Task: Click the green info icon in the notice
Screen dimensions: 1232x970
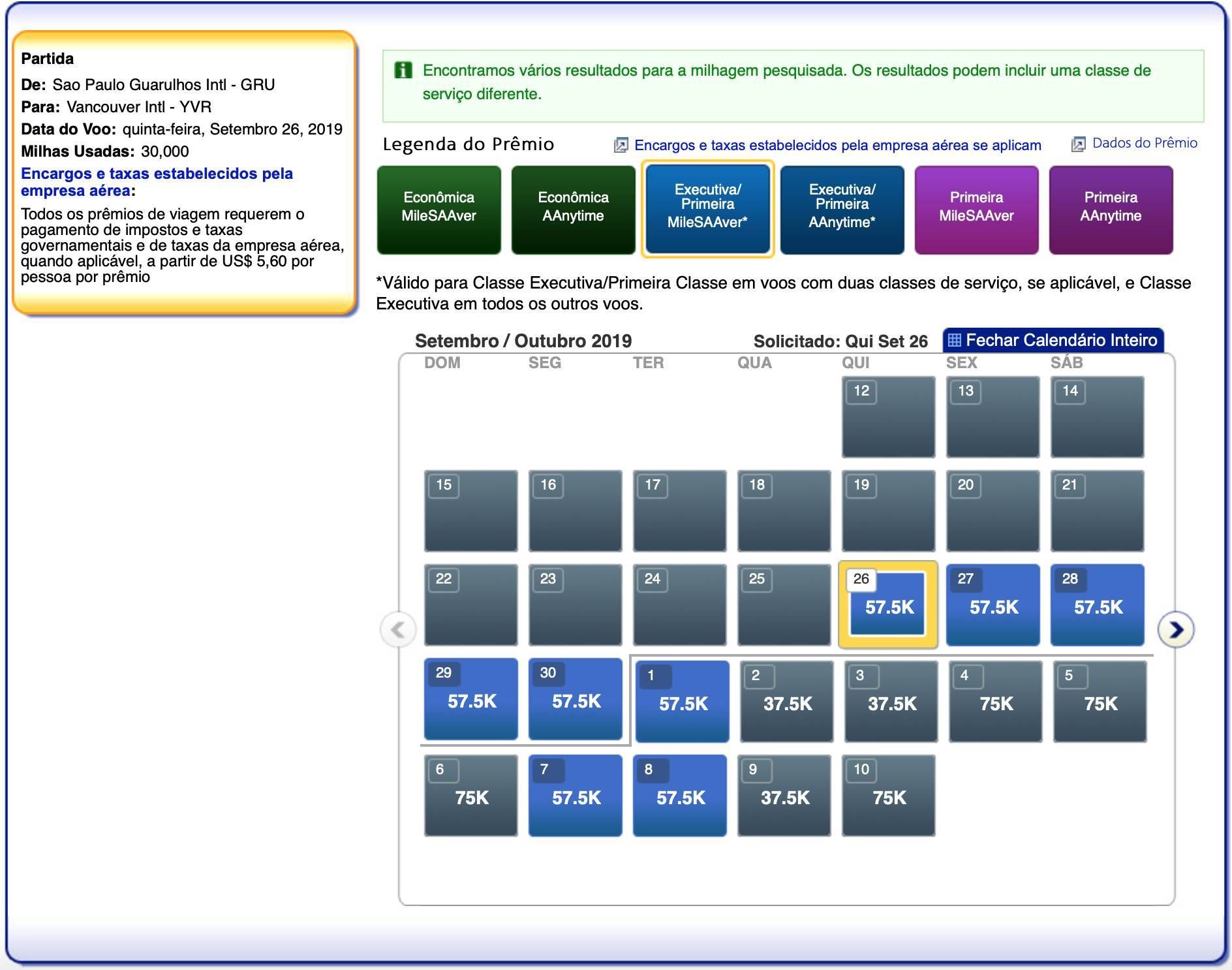Action: point(403,70)
